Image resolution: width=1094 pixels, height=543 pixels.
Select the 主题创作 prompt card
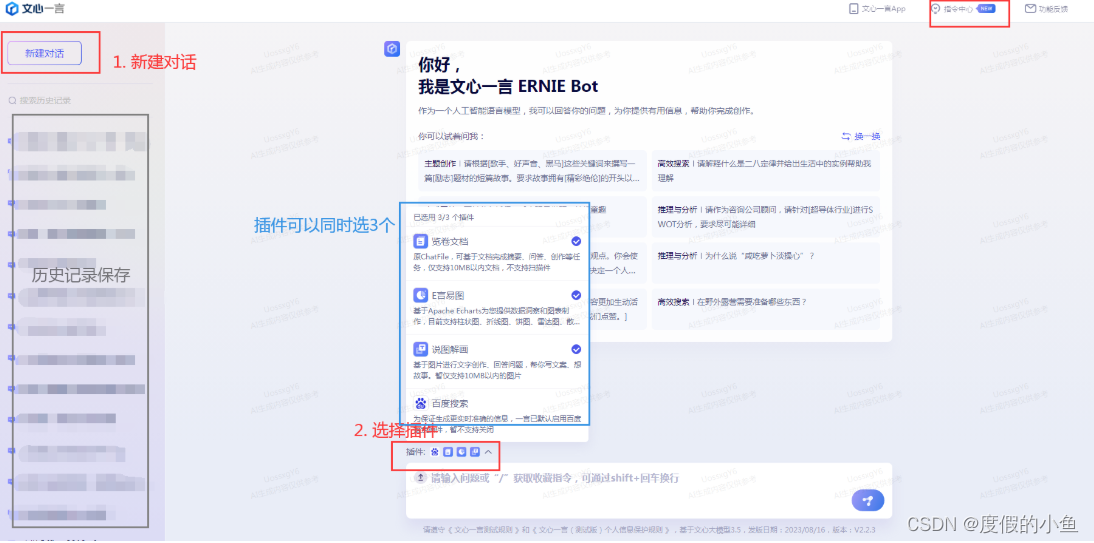[532, 170]
